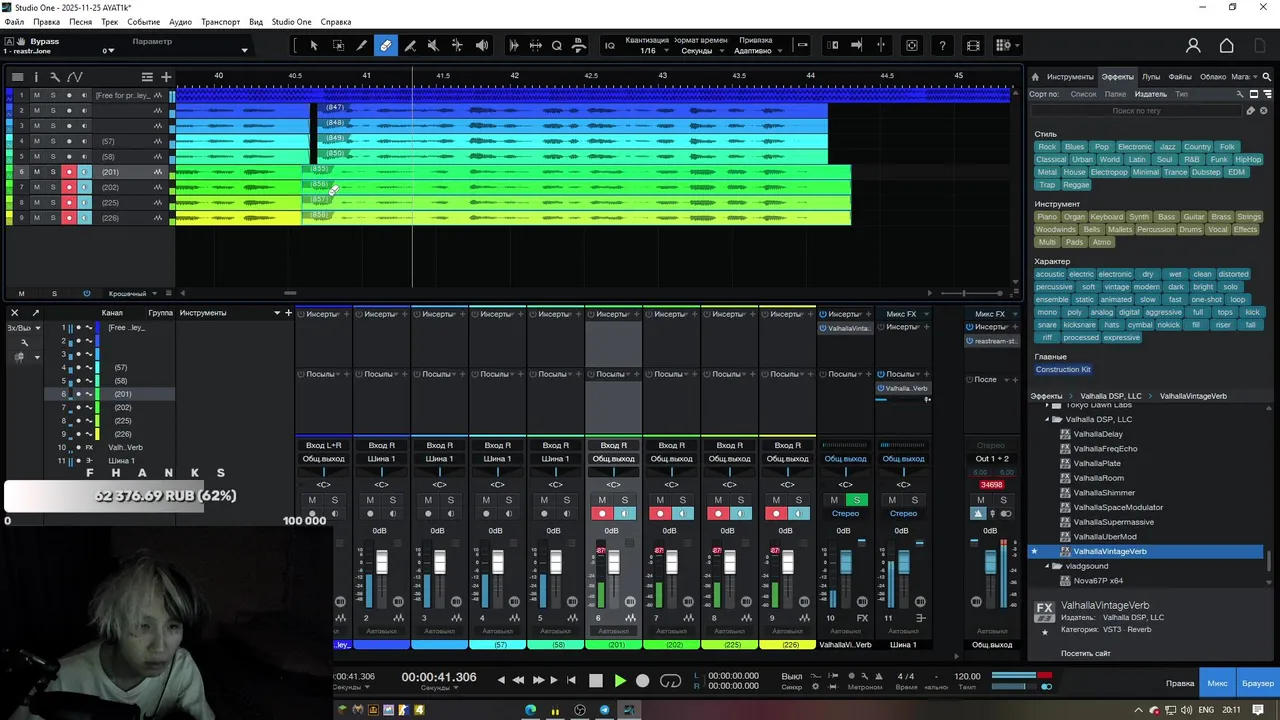Screen dimensions: 1280x720
Task: Select ValhallaShimmer in effects list
Action: click(x=1104, y=493)
